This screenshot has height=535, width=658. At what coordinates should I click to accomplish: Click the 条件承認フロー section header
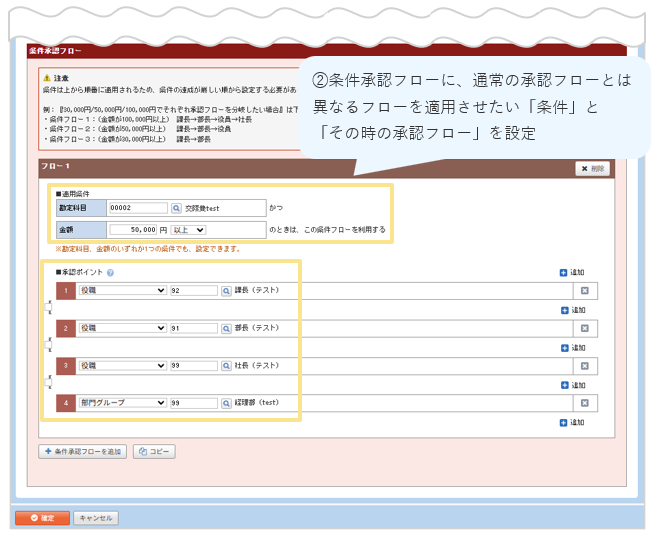[55, 51]
